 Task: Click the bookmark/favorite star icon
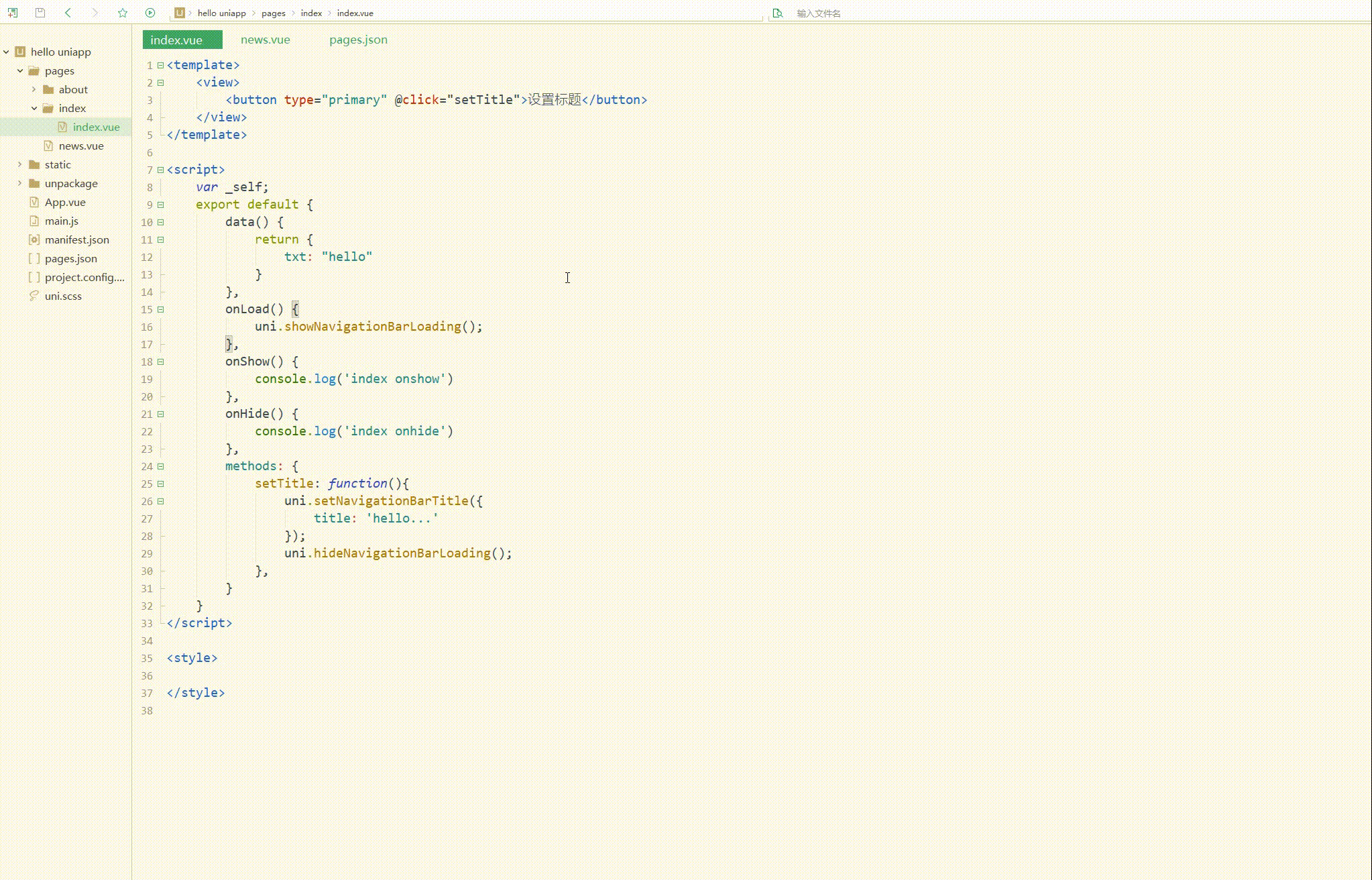click(x=122, y=13)
